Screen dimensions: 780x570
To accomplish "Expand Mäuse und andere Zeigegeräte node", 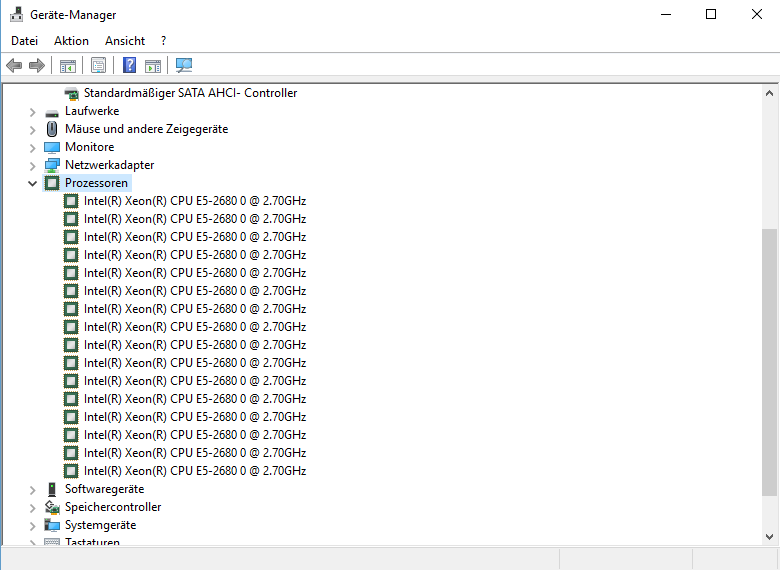I will coord(32,130).
